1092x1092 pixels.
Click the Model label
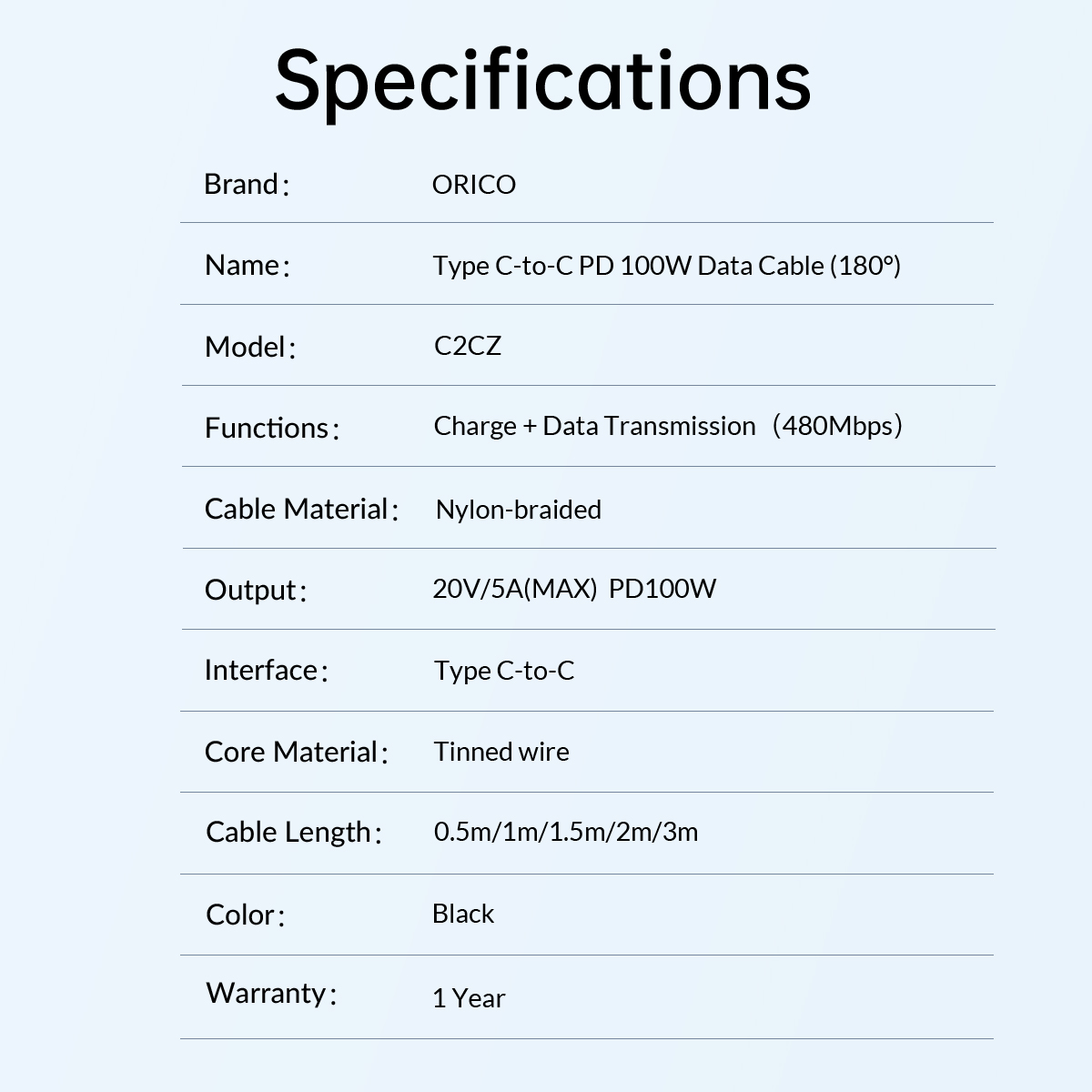click(246, 347)
